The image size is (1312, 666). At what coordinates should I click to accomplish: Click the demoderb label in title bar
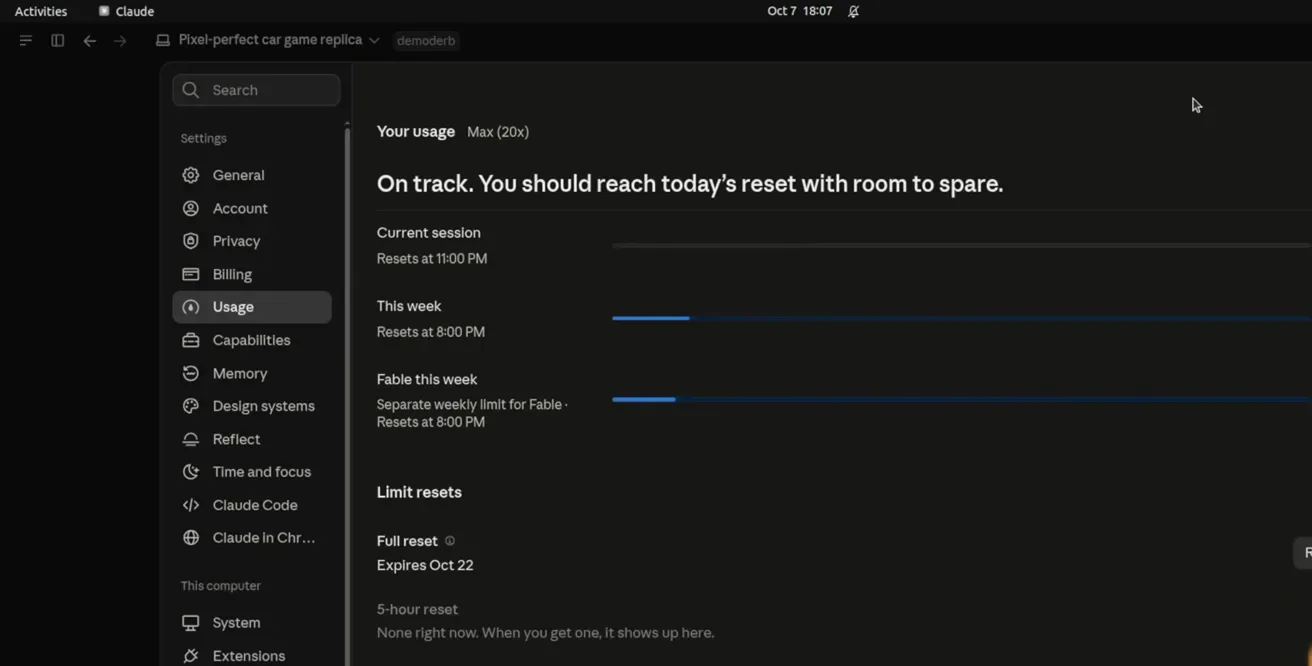point(426,41)
